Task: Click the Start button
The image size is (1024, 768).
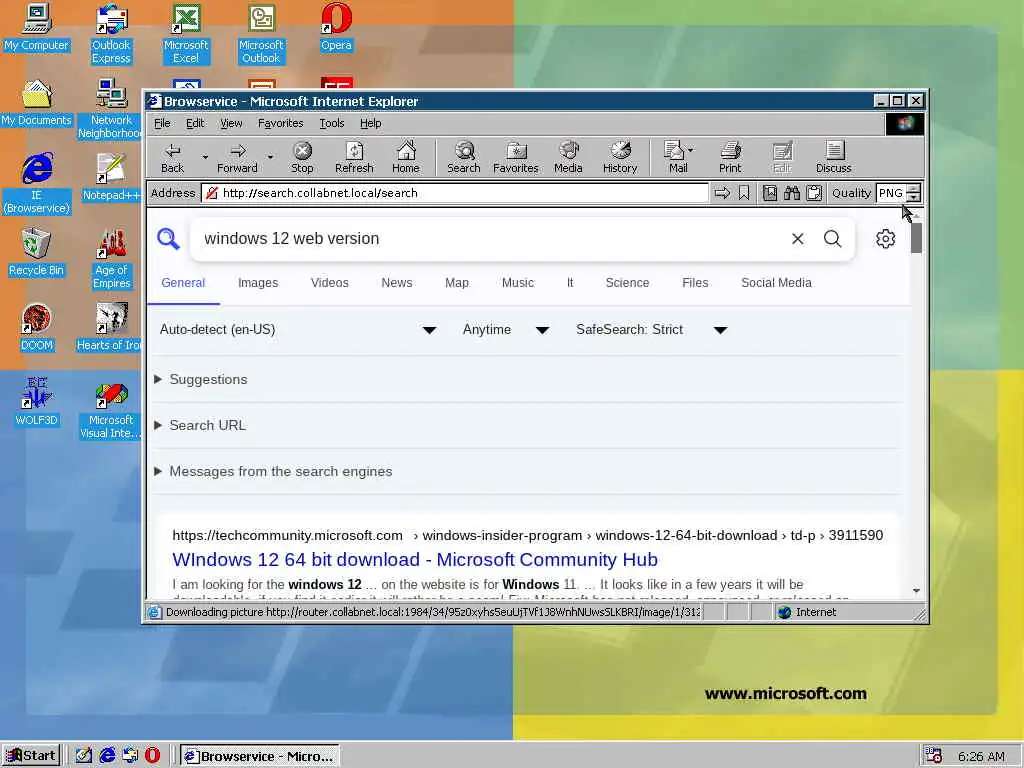Action: (31, 756)
